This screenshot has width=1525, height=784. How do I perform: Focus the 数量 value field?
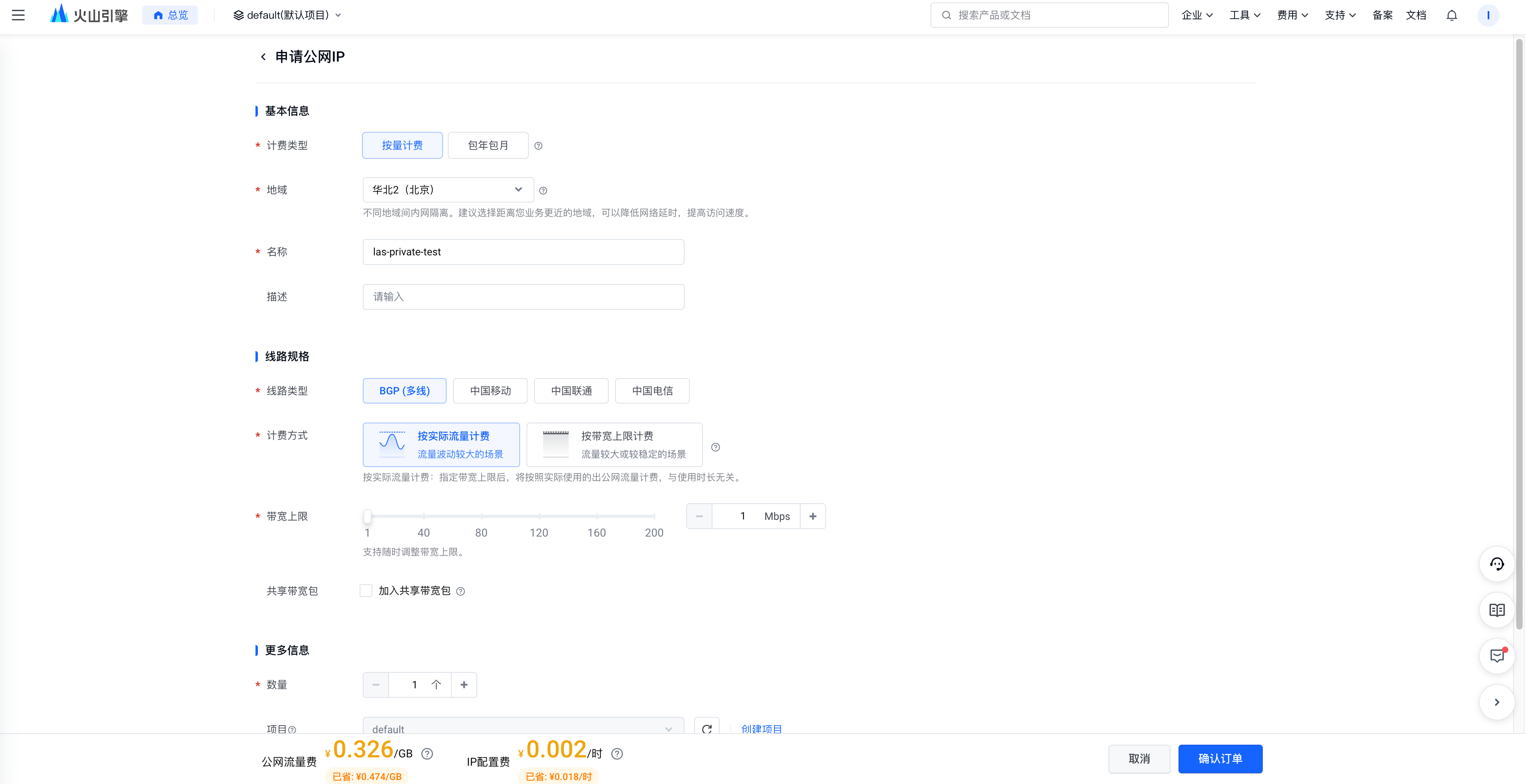click(420, 685)
